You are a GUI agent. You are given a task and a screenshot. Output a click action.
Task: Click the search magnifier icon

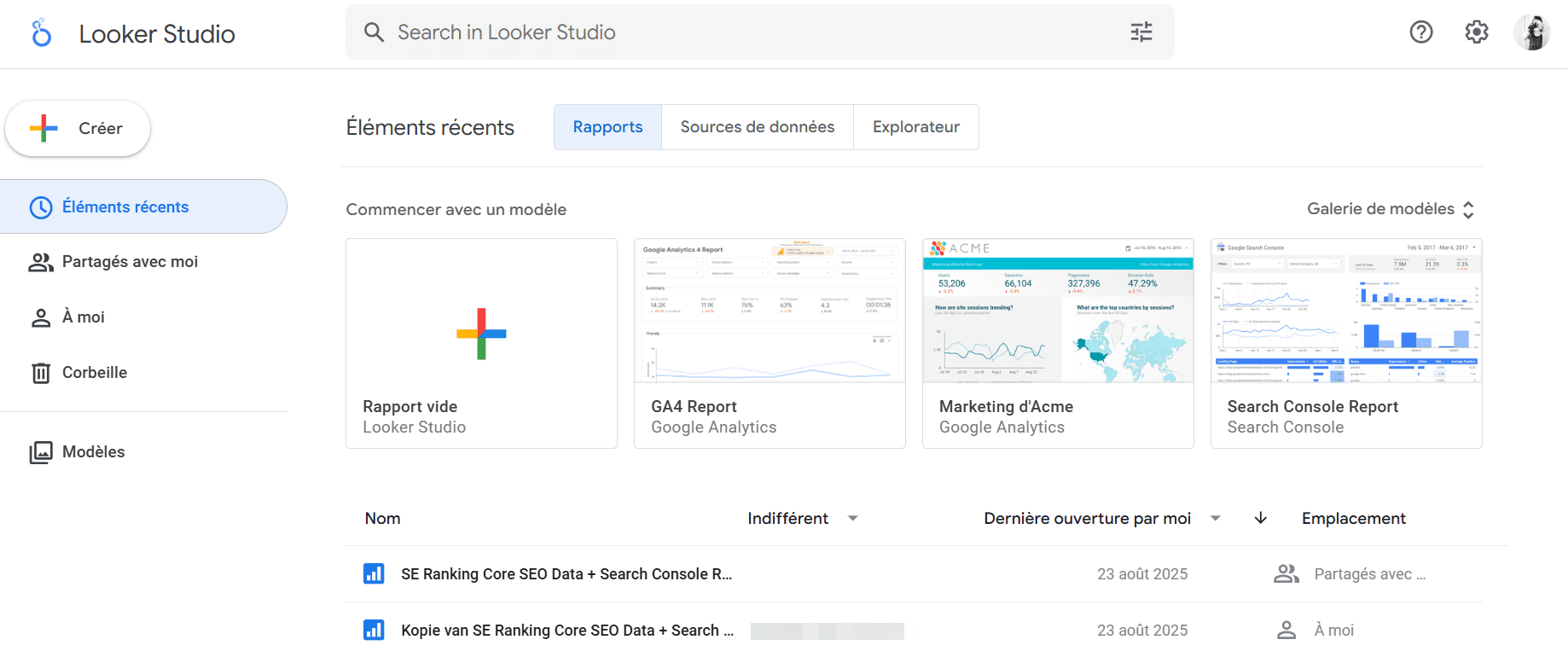(x=374, y=32)
